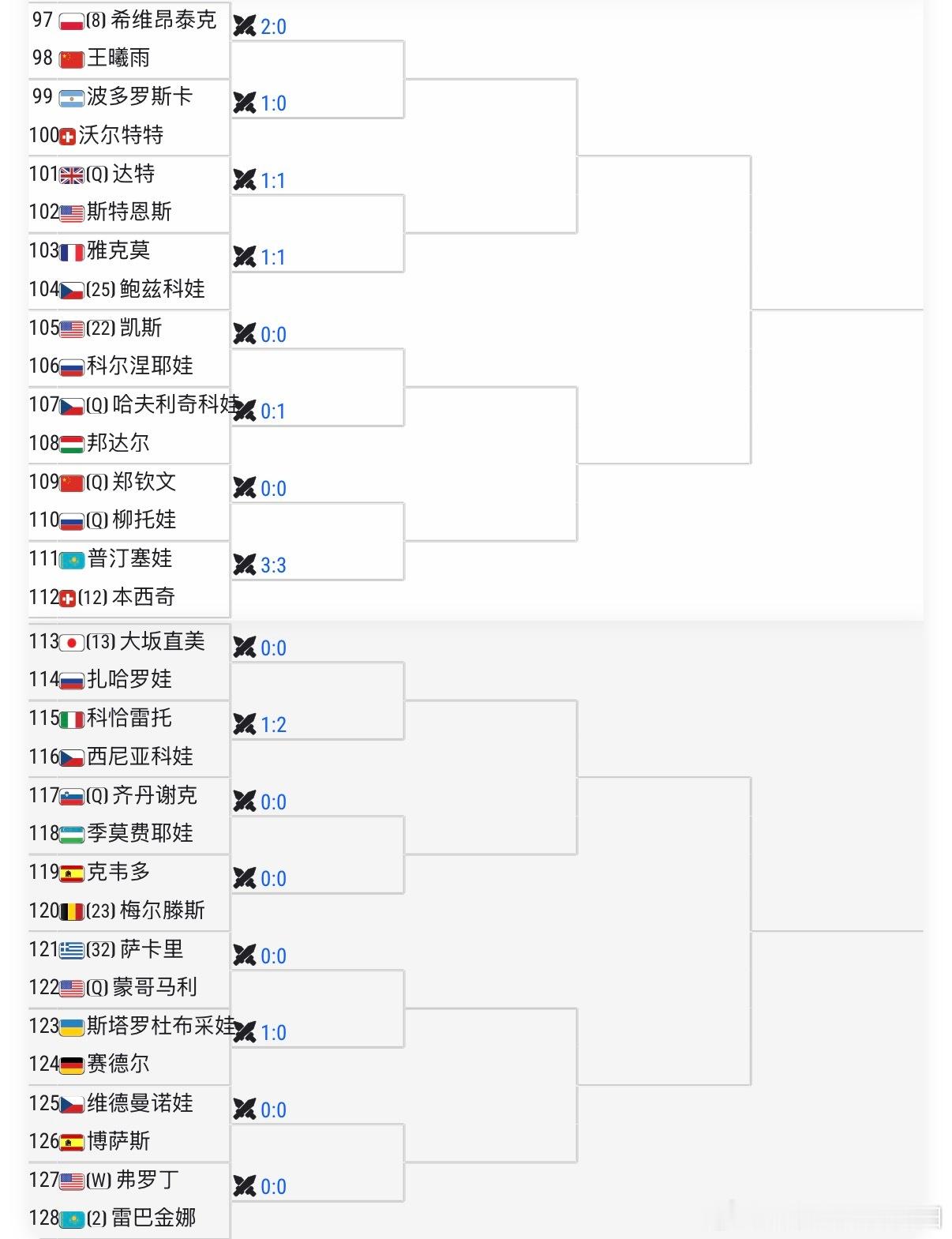Viewport: 952px width, 1239px height.
Task: Open the 0:1 head-to-head score link
Action: pyautogui.click(x=273, y=411)
